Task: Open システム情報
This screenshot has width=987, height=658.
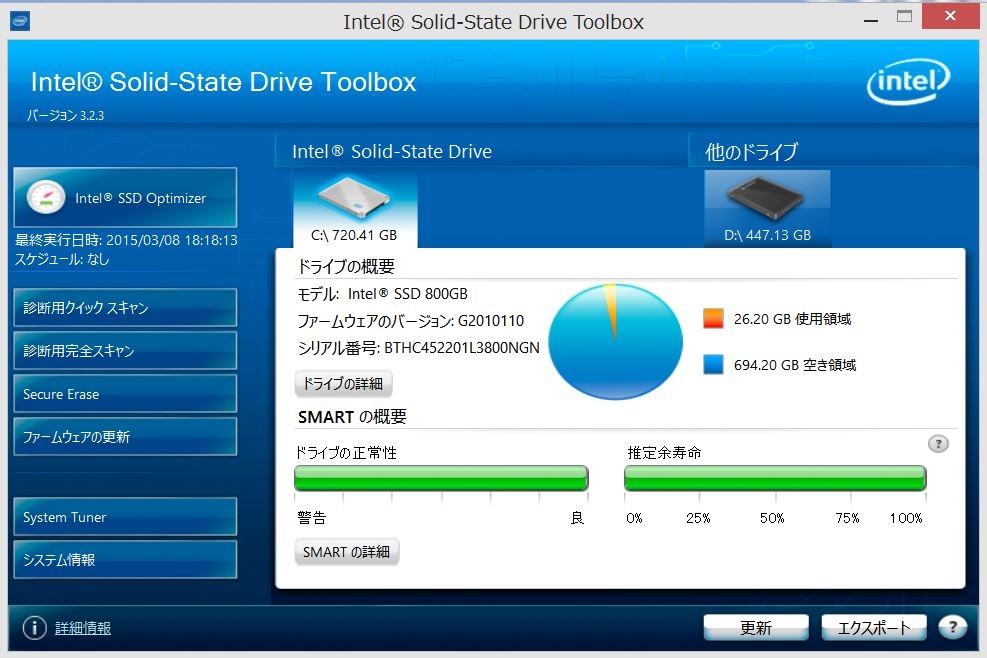Action: point(125,560)
